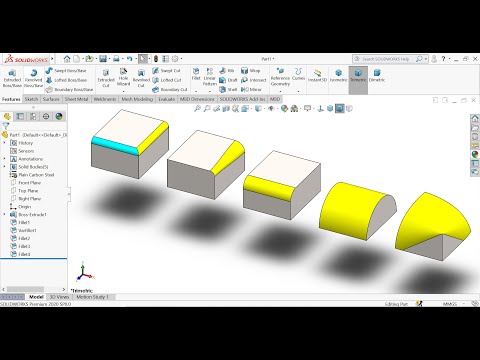Screen dimensions: 480x360
Task: Open Reference Geometry tool
Action: tap(280, 77)
